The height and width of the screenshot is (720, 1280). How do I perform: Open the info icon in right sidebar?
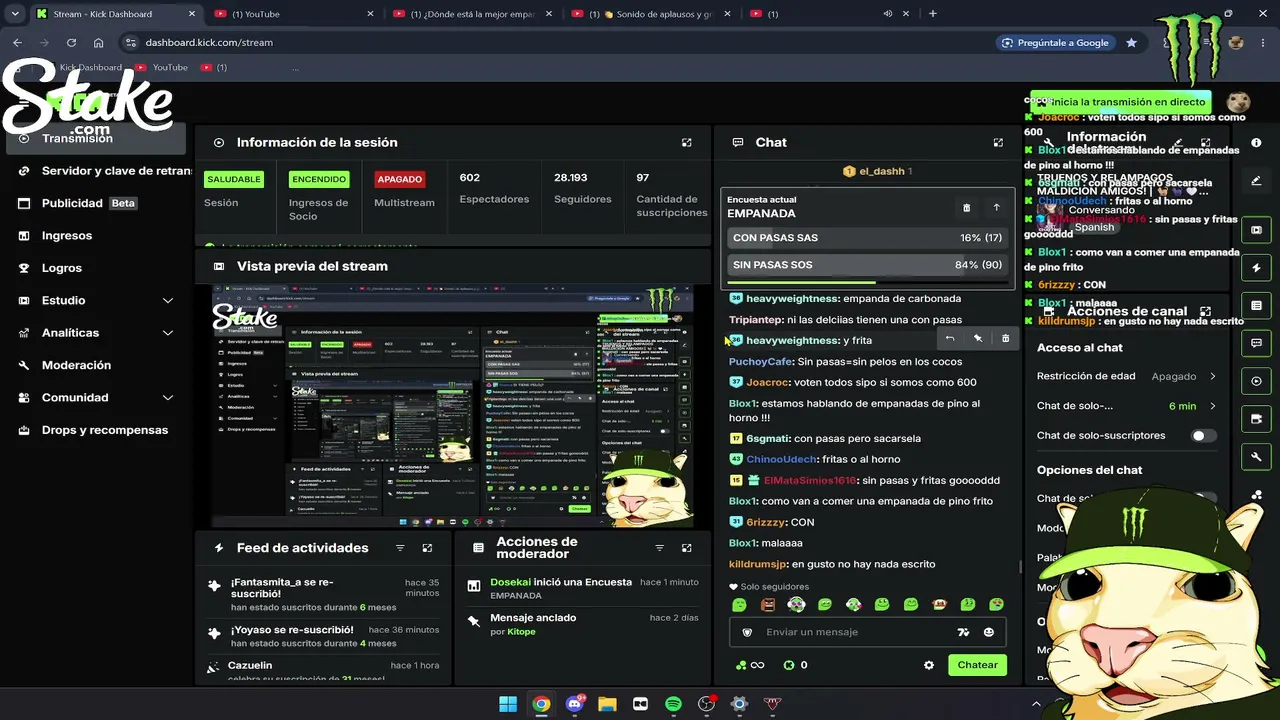tap(1256, 143)
